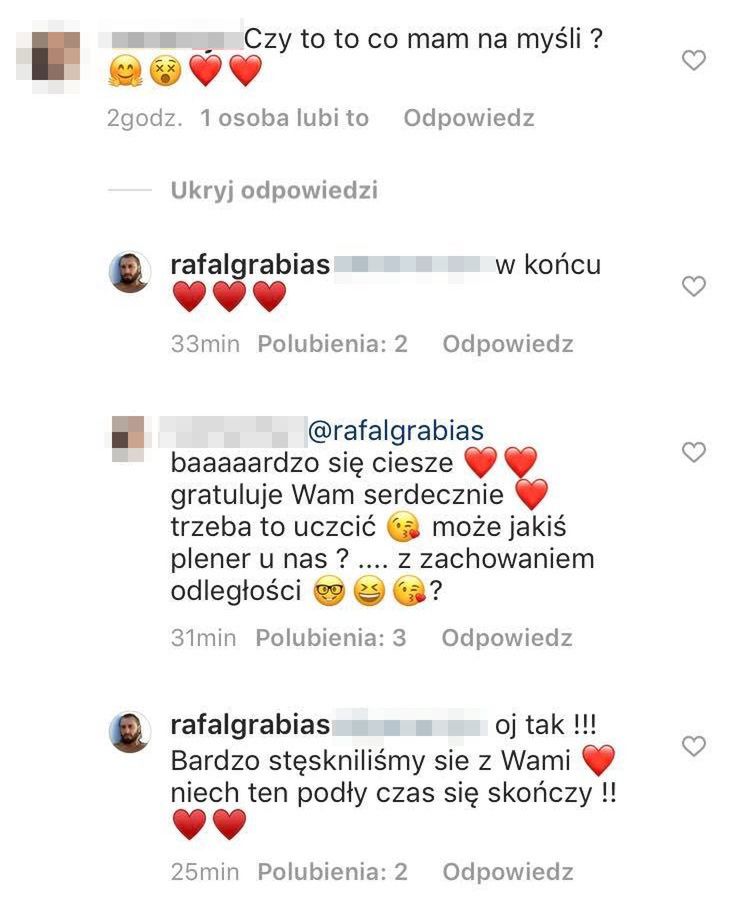View who liked: "1 osoba lubi to"
This screenshot has height=908, width=750.
click(284, 118)
